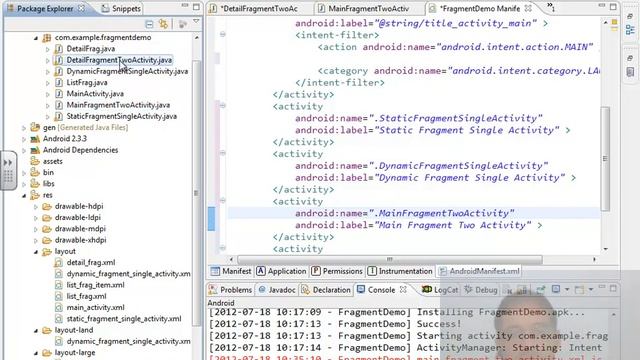Viewport: 640px width, 360px height.
Task: Collapse the layout folder
Action: (x=36, y=252)
